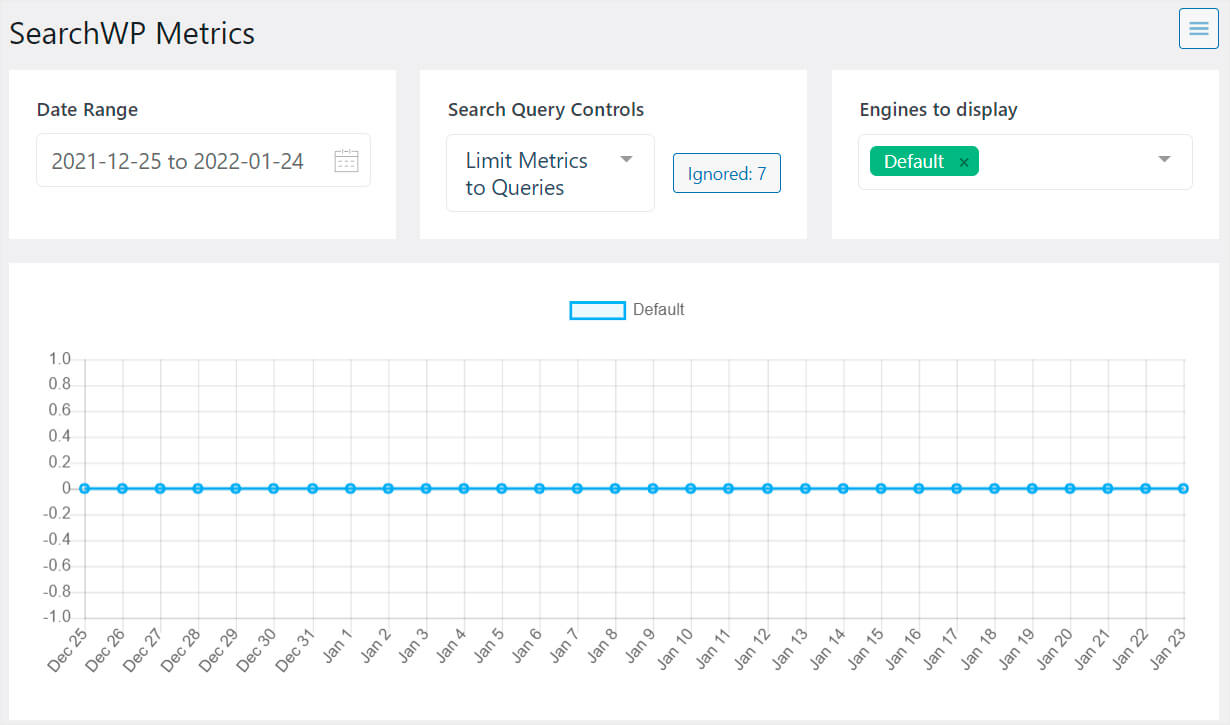Click the dropdown arrow next to Limit Metrics
Image resolution: width=1230 pixels, height=725 pixels.
click(626, 159)
